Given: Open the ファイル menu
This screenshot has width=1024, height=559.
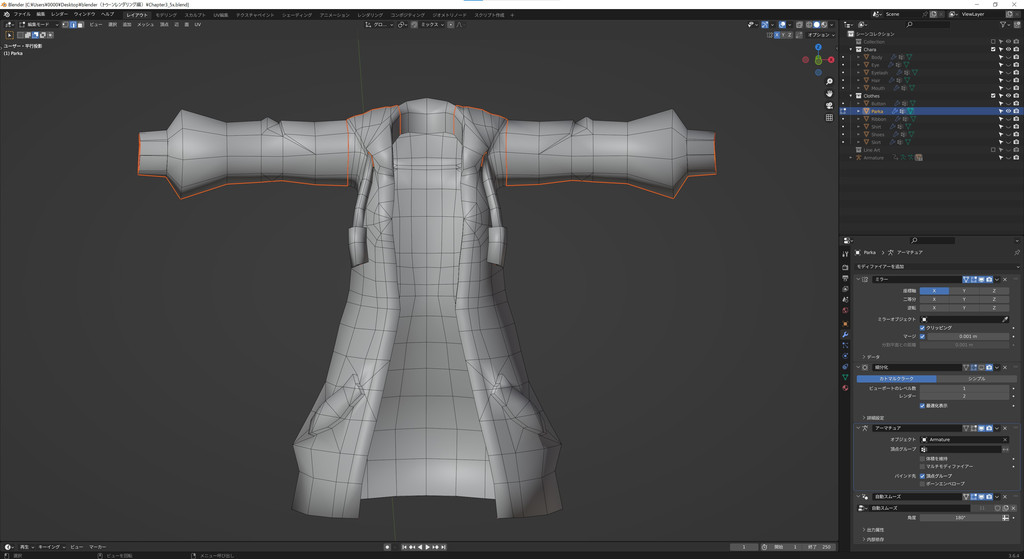Looking at the screenshot, I should pyautogui.click(x=22, y=14).
